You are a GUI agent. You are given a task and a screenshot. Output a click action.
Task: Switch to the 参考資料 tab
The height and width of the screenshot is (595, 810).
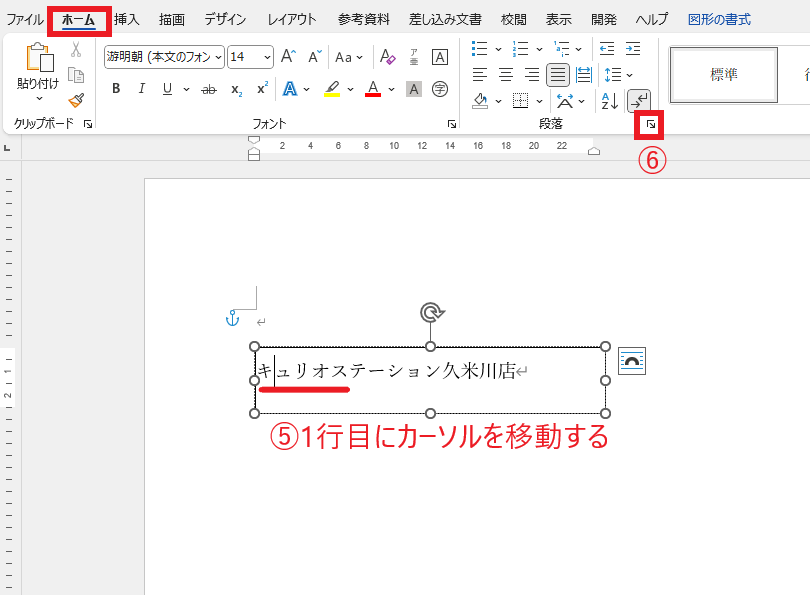click(x=364, y=20)
